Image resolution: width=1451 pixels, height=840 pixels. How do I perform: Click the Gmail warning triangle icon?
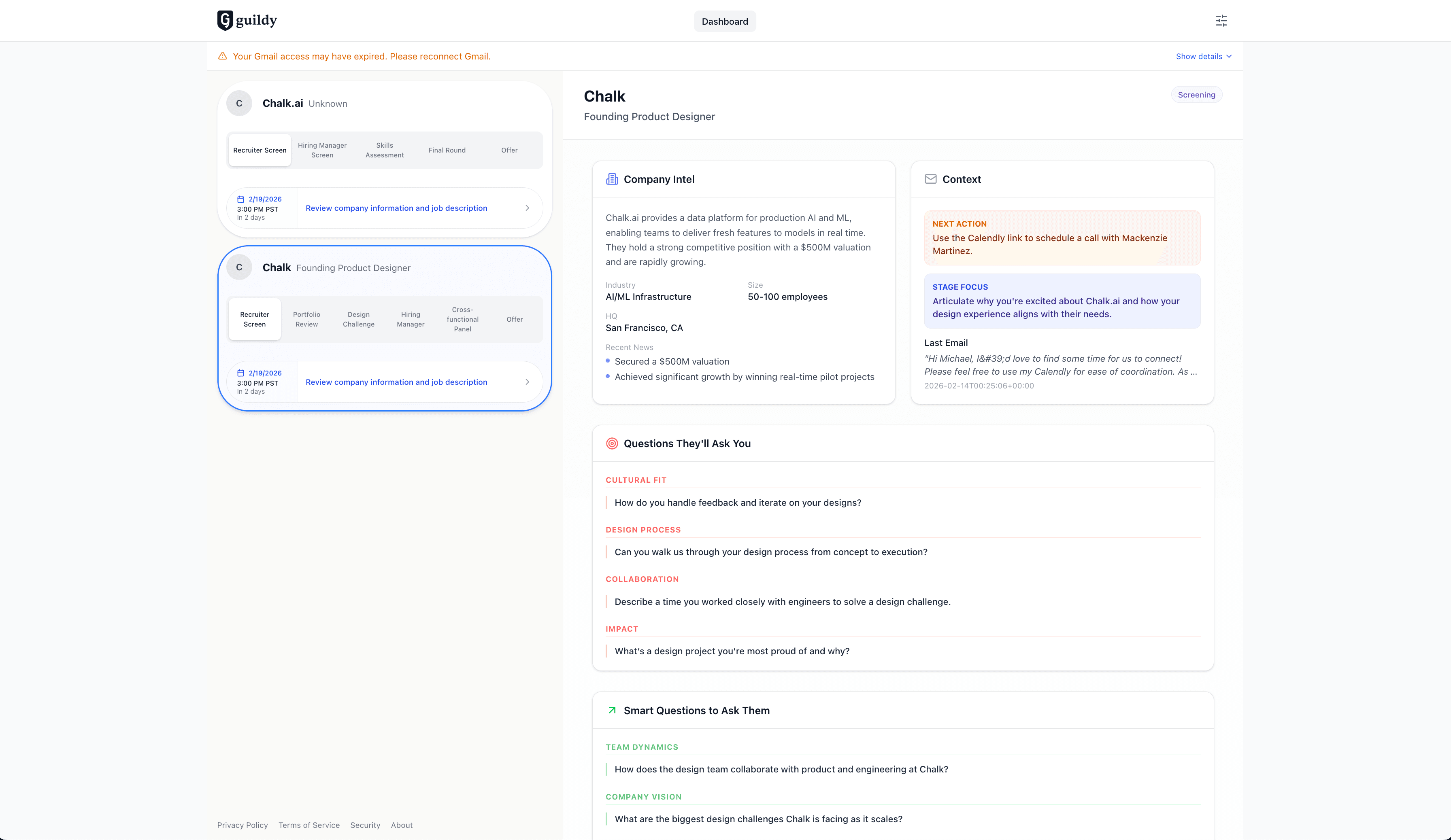pos(222,56)
